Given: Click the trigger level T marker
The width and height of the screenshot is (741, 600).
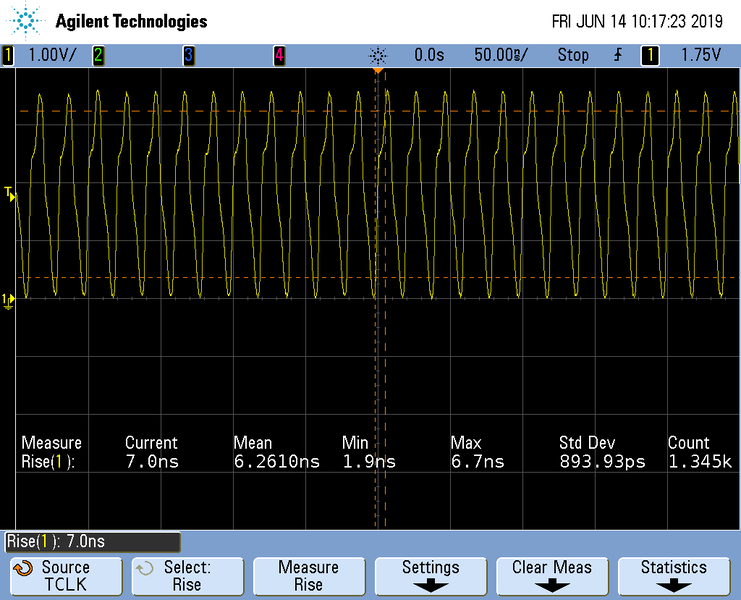Looking at the screenshot, I should 11,194.
